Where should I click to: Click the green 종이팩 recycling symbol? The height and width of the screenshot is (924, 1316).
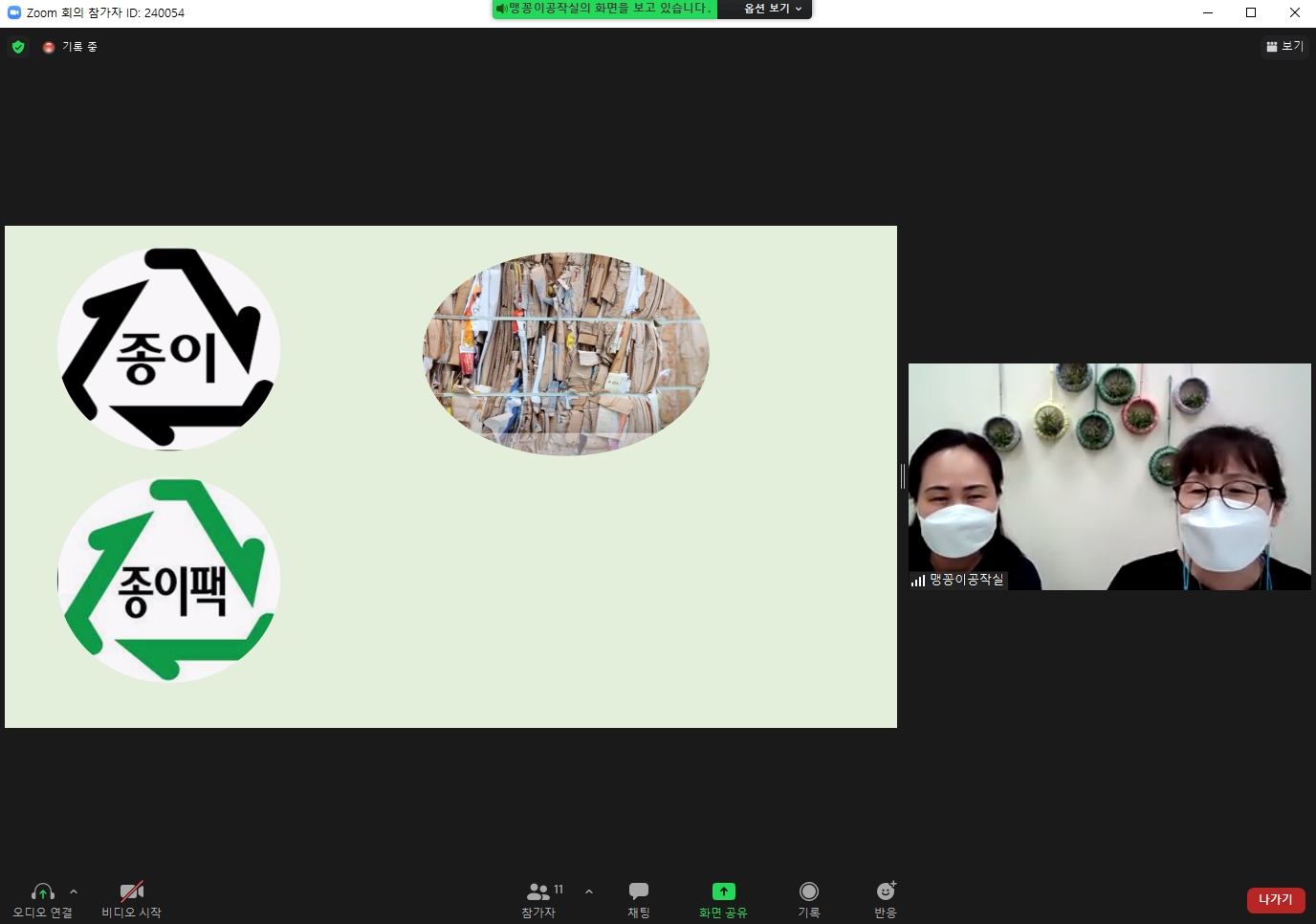pyautogui.click(x=168, y=581)
